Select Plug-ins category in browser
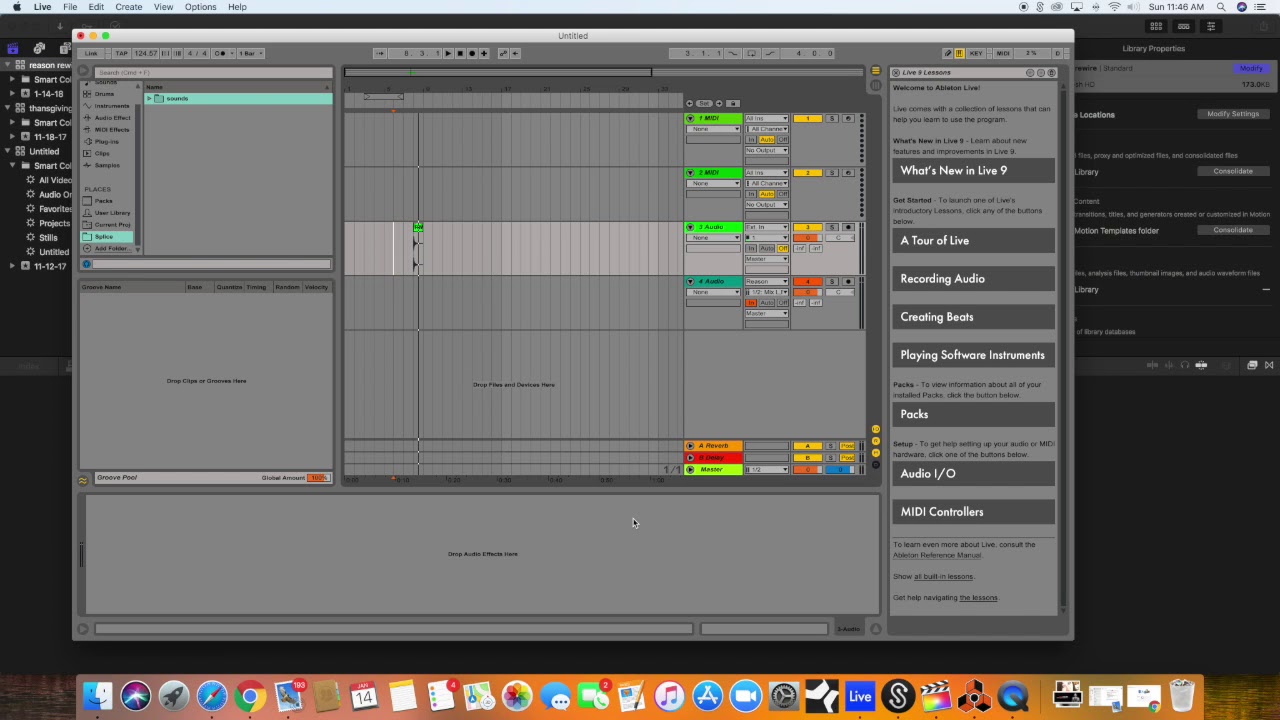The height and width of the screenshot is (720, 1280). (106, 142)
